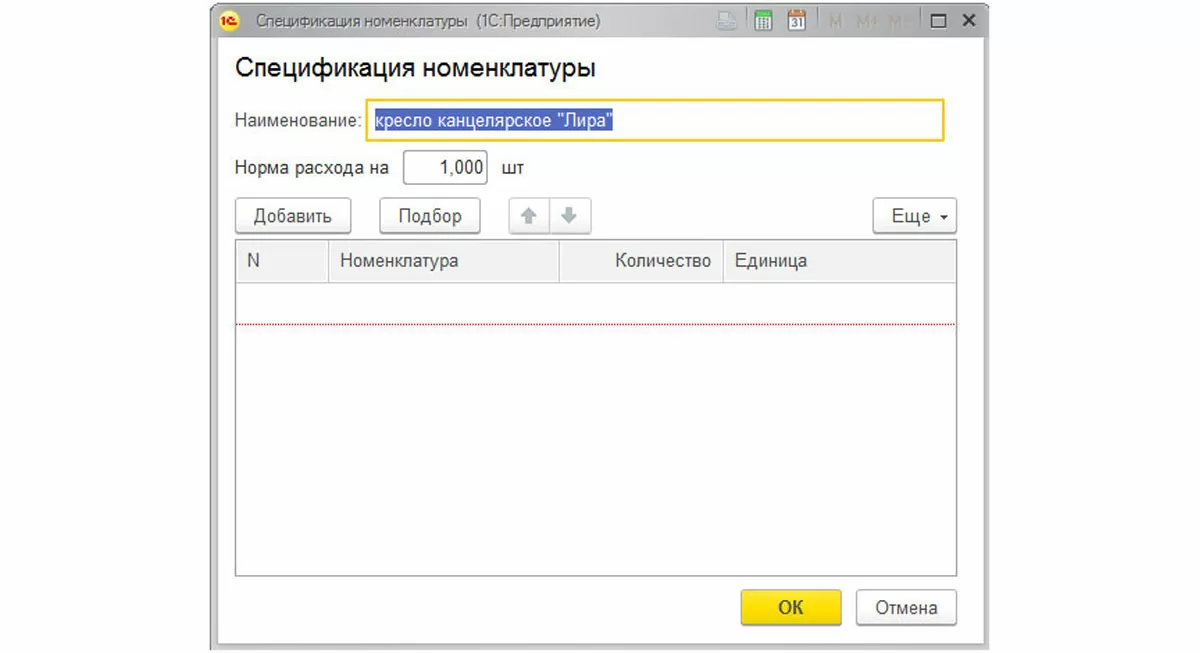1200x653 pixels.
Task: Move row down with the down arrow
Action: click(570, 216)
